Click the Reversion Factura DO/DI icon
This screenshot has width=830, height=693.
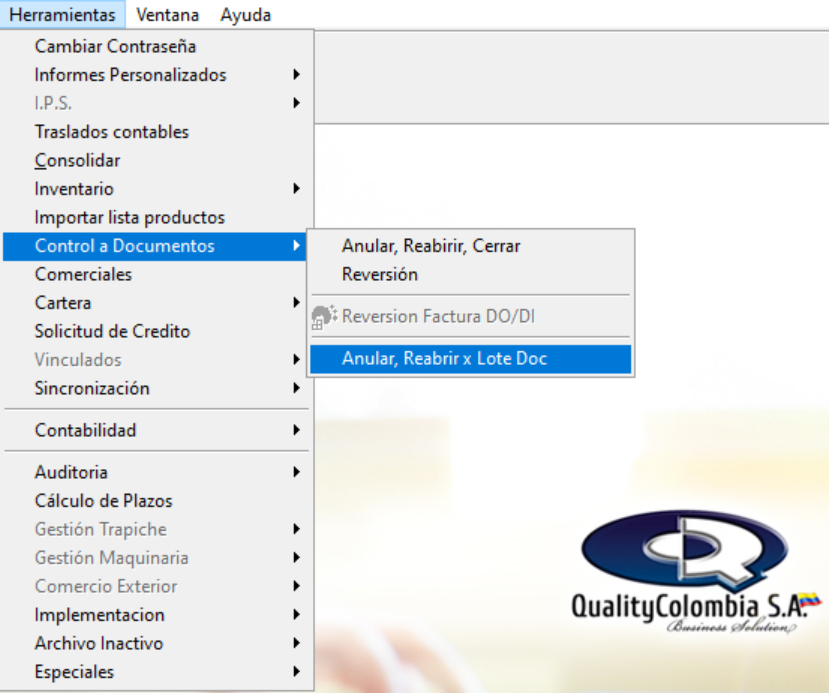(324, 317)
